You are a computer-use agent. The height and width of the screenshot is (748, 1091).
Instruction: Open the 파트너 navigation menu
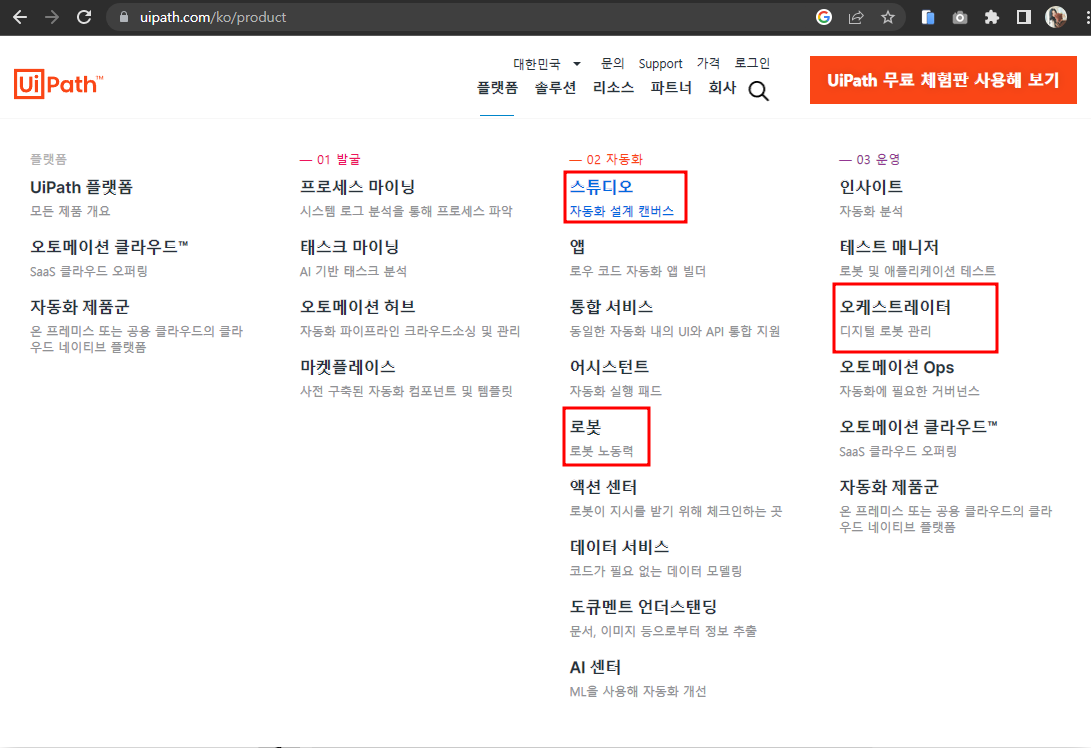[671, 88]
